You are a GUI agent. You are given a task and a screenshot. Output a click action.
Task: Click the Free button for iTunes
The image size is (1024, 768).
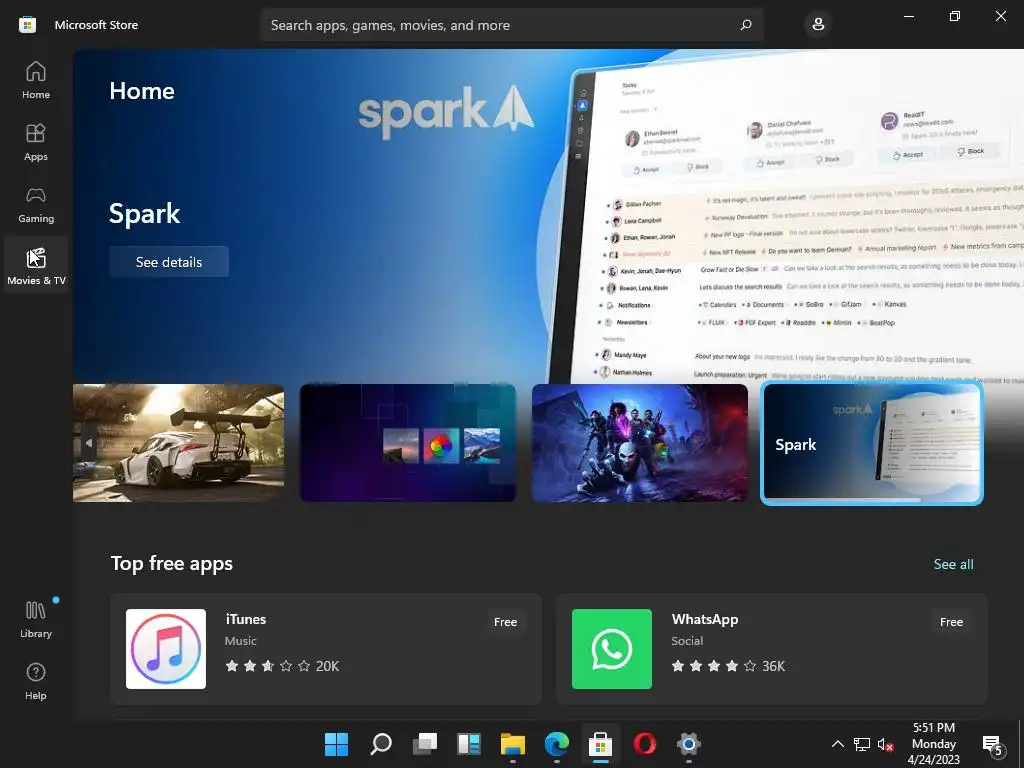coord(505,622)
